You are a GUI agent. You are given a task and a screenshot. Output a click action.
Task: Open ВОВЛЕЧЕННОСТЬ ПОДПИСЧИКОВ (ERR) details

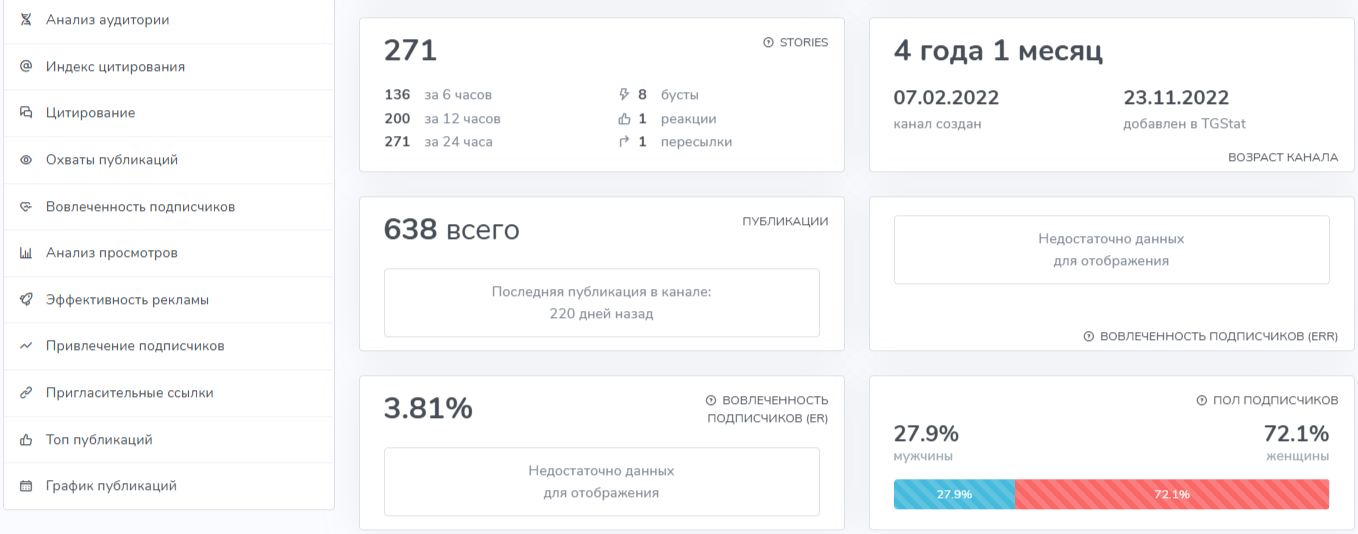point(1211,337)
